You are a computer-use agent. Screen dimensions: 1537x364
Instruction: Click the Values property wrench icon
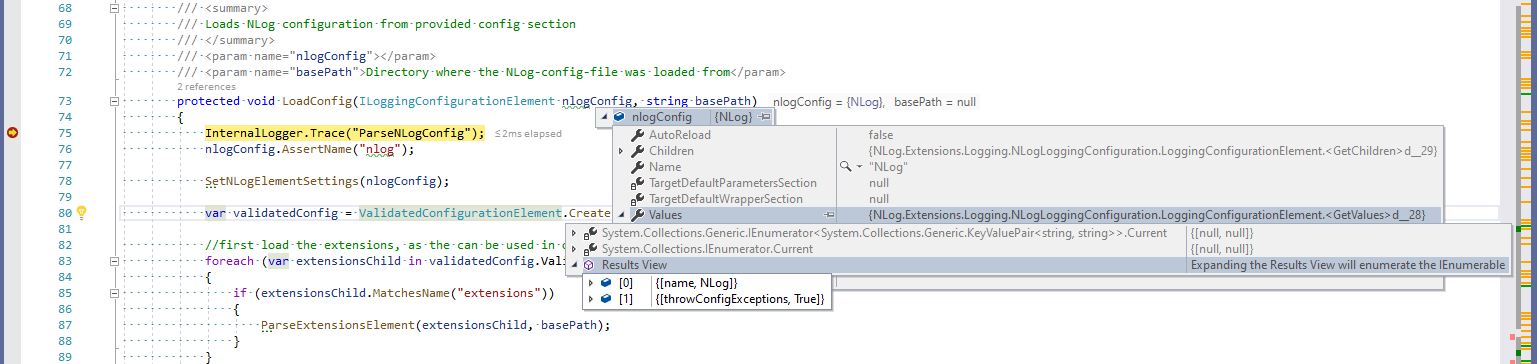point(637,215)
